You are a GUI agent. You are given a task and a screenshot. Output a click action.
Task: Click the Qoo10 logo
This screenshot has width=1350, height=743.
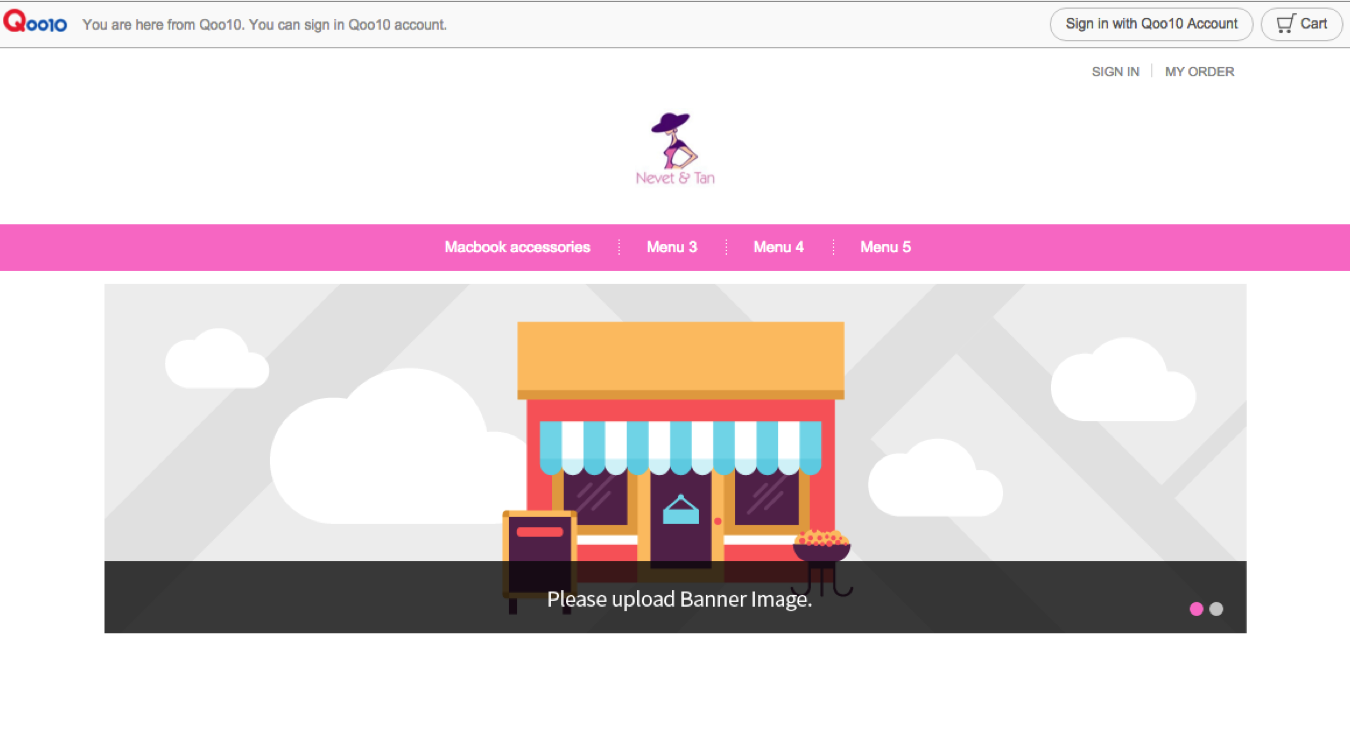pos(35,23)
